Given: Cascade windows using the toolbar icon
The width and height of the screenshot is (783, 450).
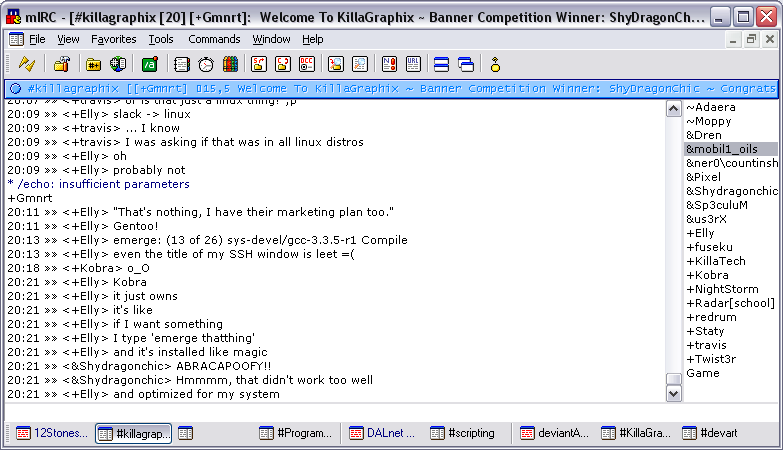Looking at the screenshot, I should [x=466, y=64].
